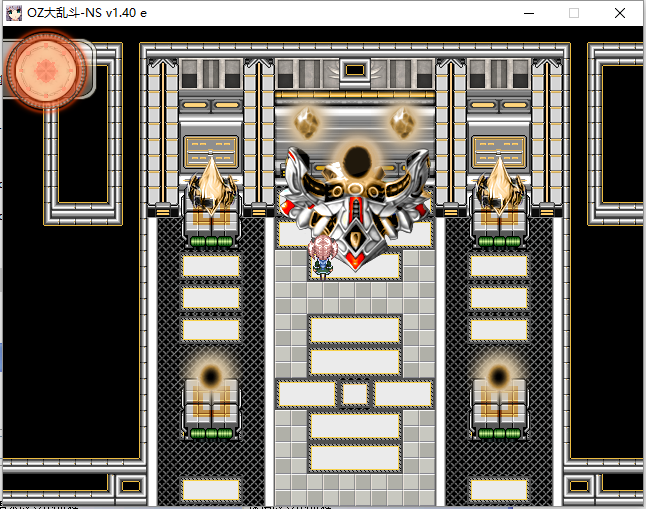Click the left wall control panel display
The height and width of the screenshot is (509, 646).
click(211, 152)
